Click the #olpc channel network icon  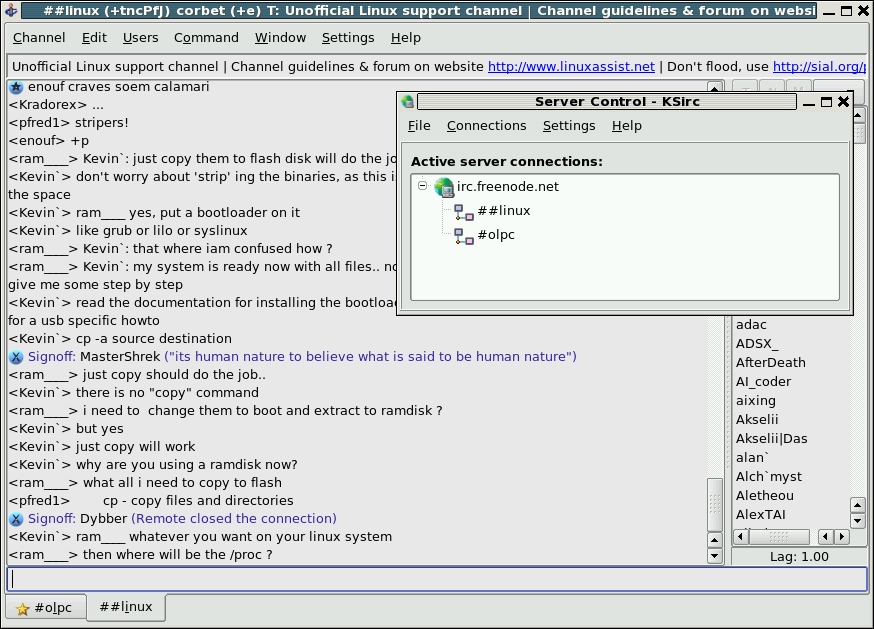tap(464, 236)
